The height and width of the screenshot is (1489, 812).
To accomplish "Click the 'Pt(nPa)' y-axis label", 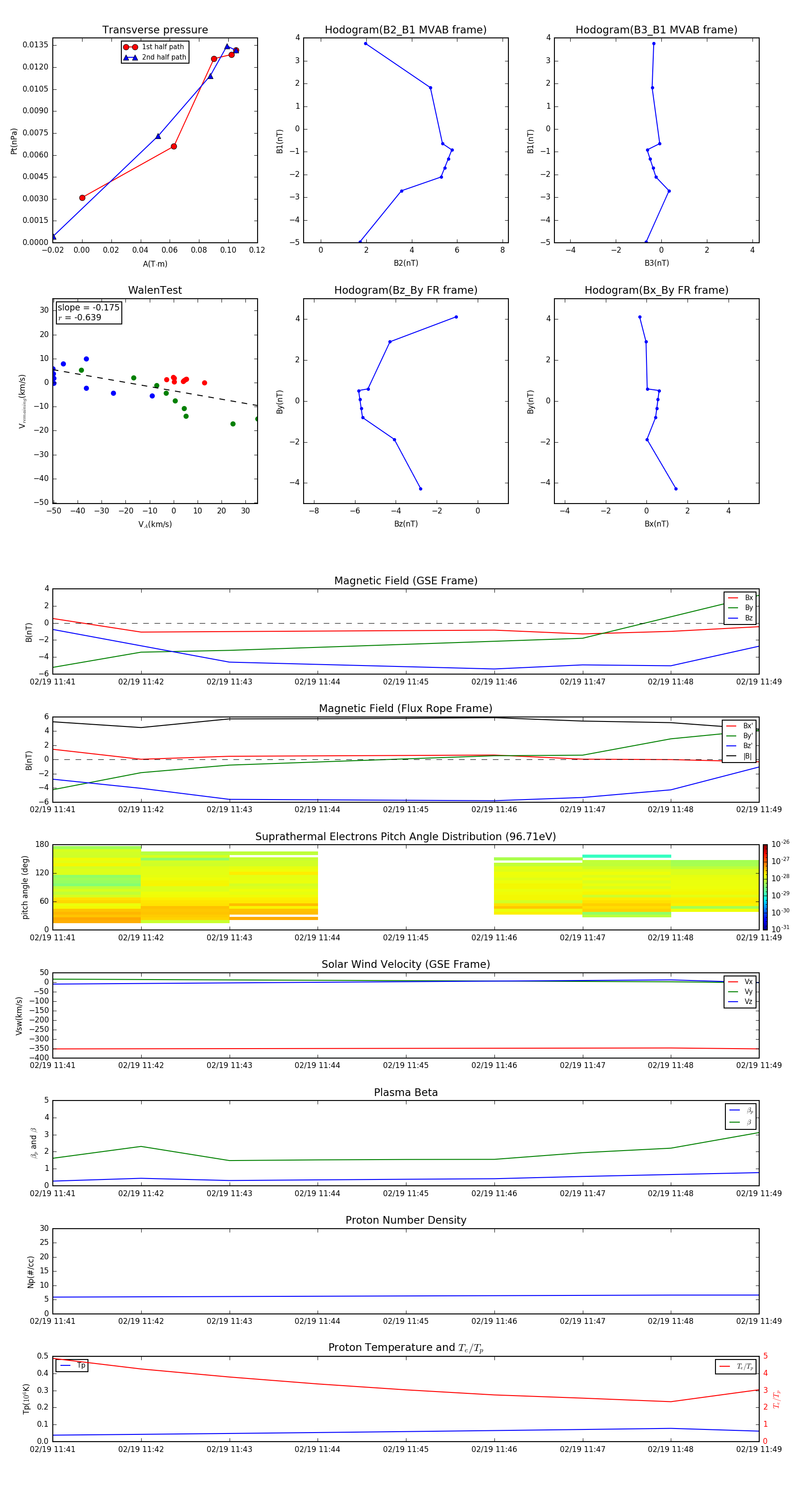I will pyautogui.click(x=14, y=140).
